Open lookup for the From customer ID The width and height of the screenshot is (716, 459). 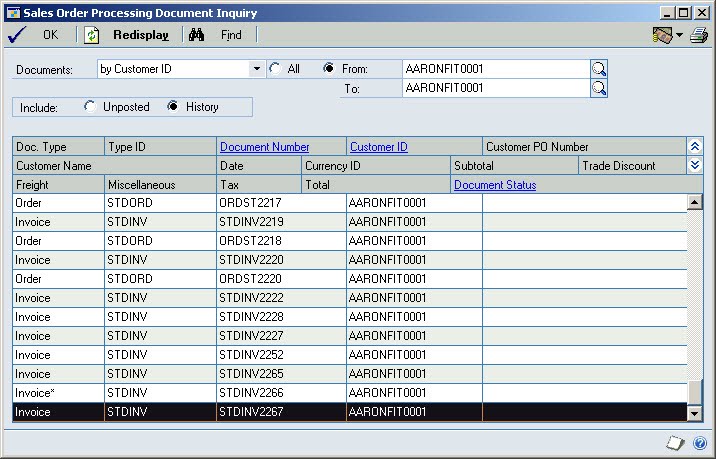coord(599,69)
